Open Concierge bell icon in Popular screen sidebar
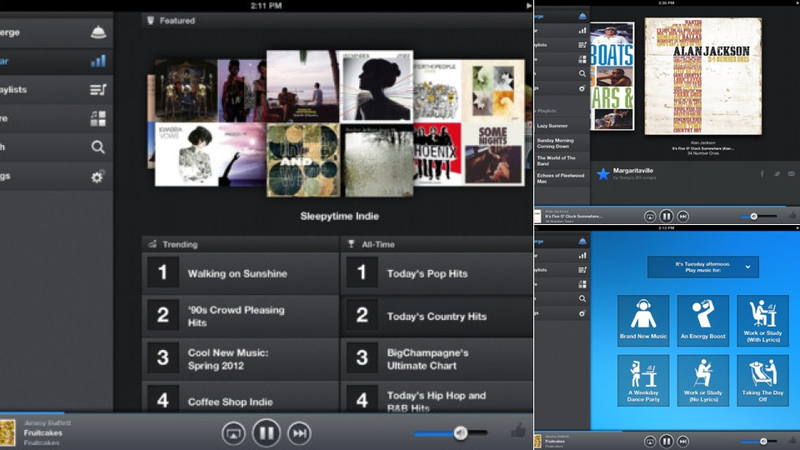This screenshot has width=800, height=450. 98,32
